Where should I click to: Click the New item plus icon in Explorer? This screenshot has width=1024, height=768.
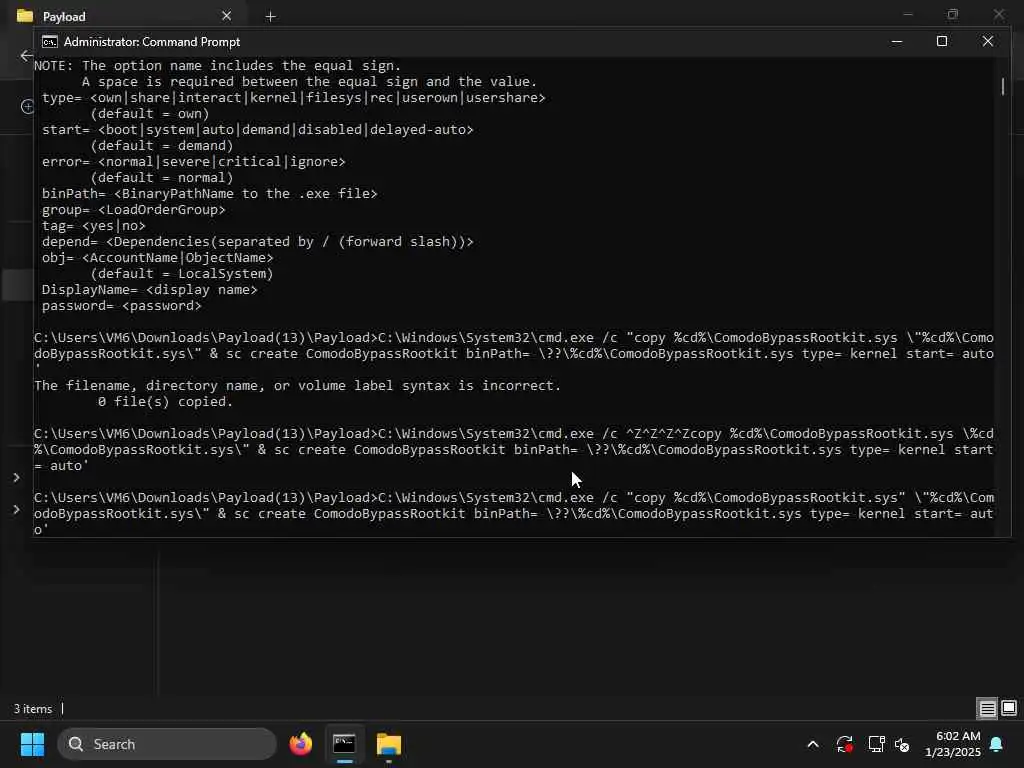(27, 106)
